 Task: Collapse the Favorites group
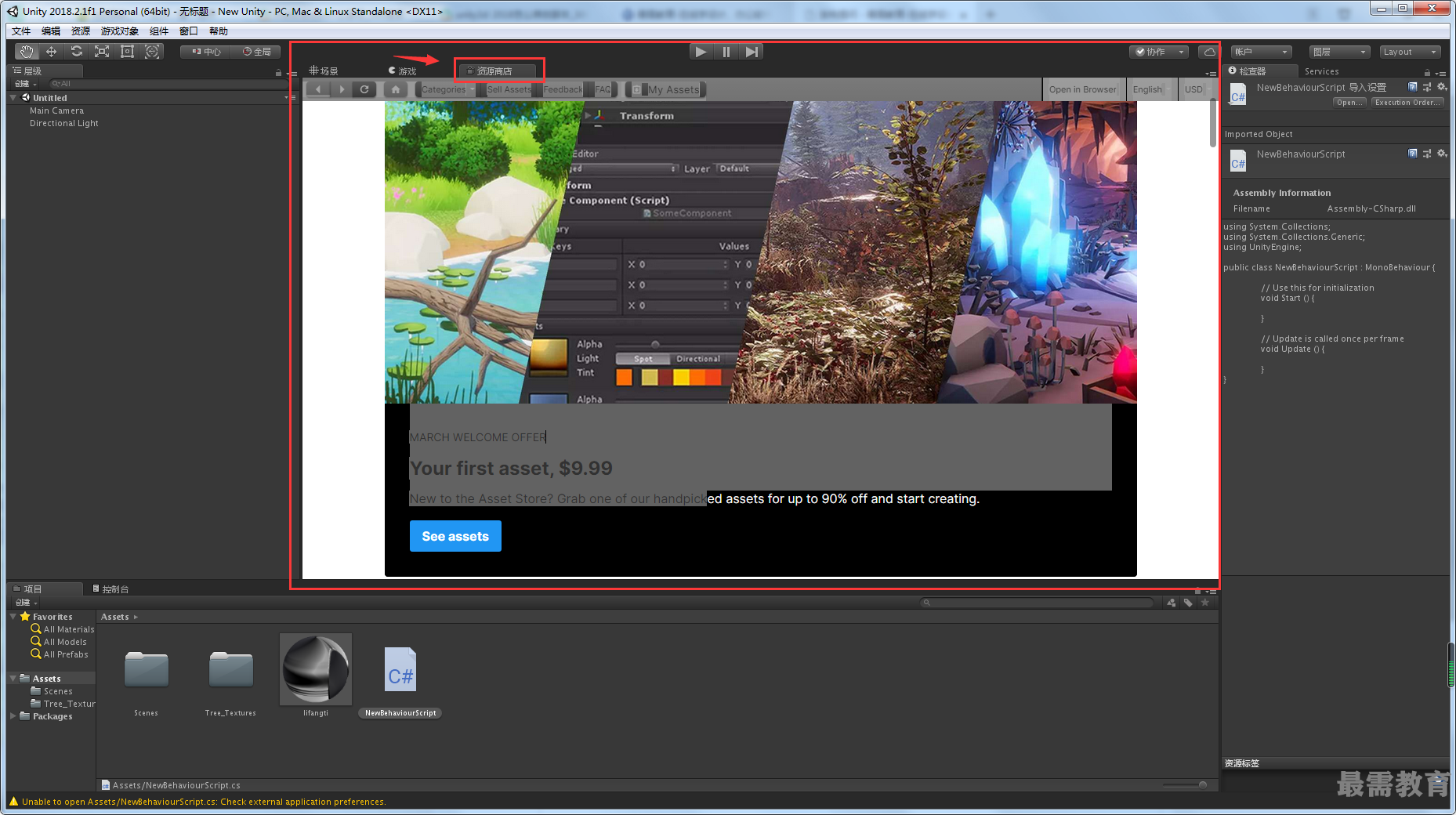tap(13, 617)
